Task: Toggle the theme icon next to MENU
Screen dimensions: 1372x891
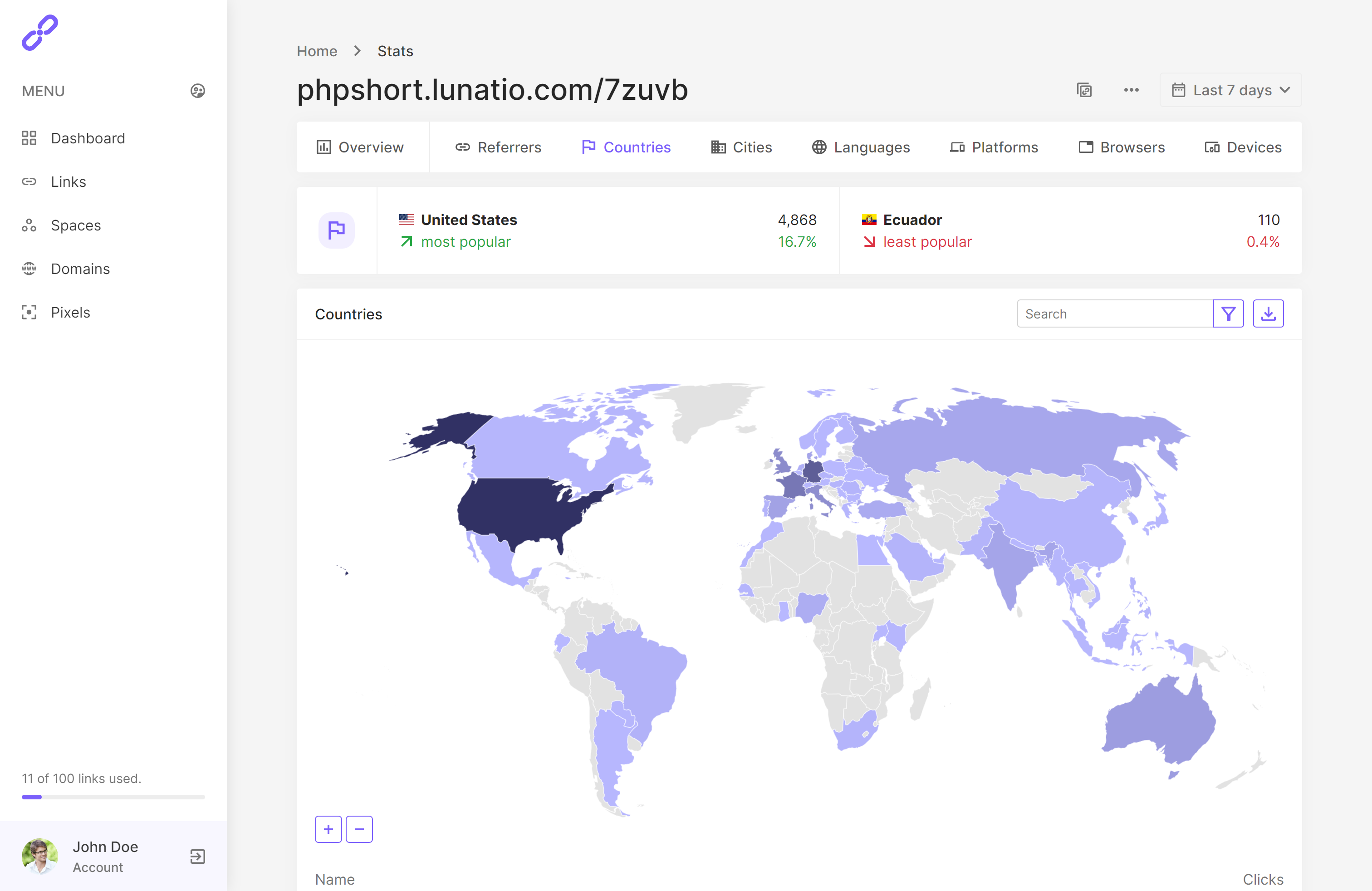Action: click(198, 91)
